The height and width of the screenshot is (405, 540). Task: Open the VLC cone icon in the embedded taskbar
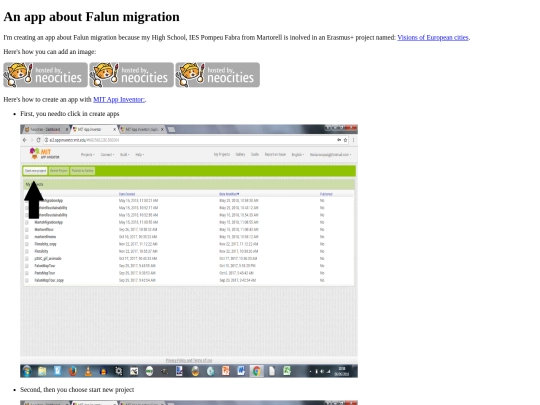pyautogui.click(x=88, y=371)
